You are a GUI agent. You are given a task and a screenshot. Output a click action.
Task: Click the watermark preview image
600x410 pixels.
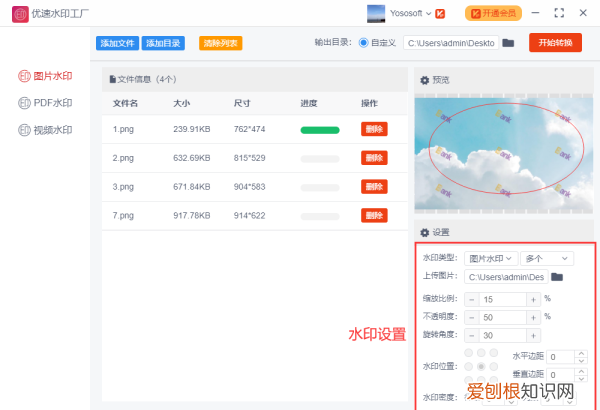504,154
